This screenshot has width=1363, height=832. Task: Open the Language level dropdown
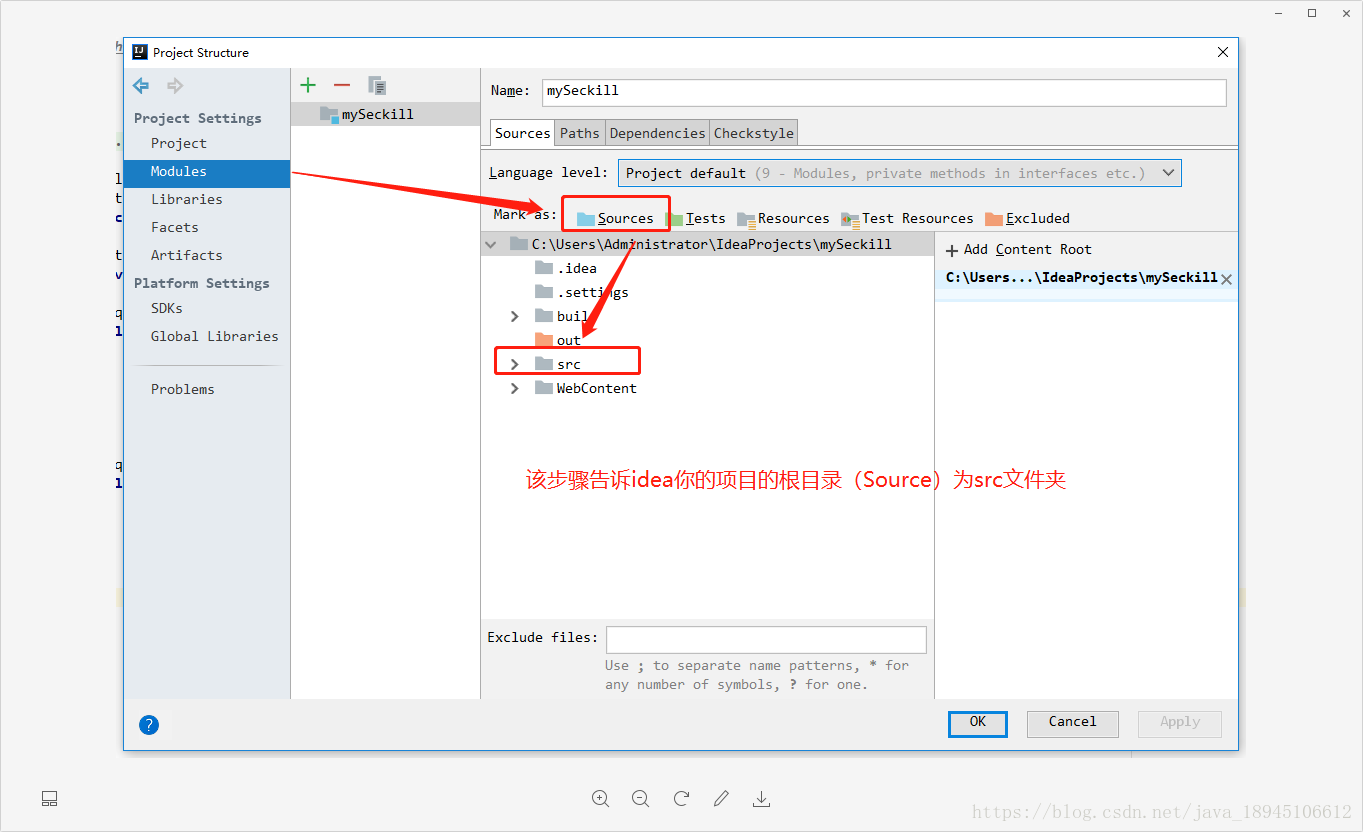pos(900,173)
